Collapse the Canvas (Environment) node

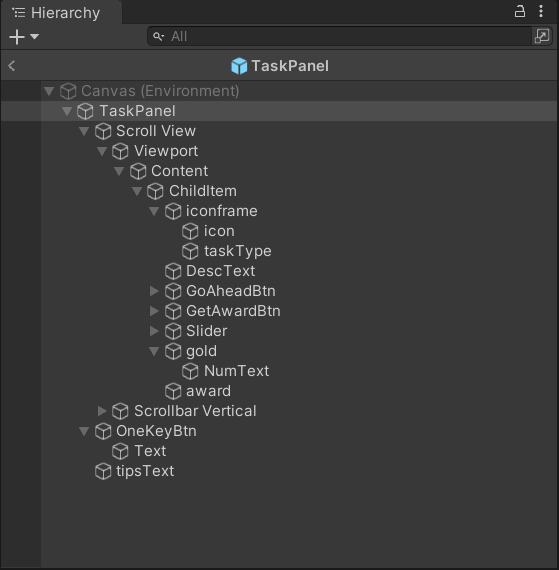[x=49, y=91]
